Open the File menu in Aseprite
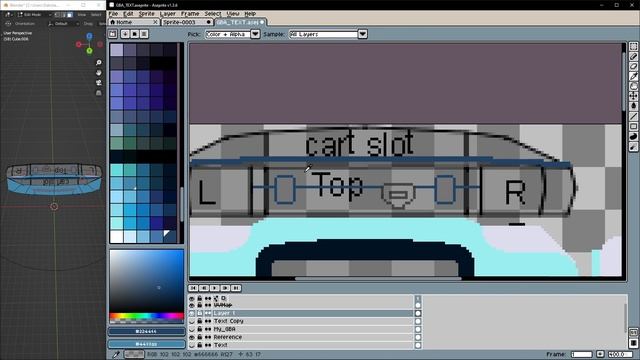The height and width of the screenshot is (360, 640). [x=113, y=14]
